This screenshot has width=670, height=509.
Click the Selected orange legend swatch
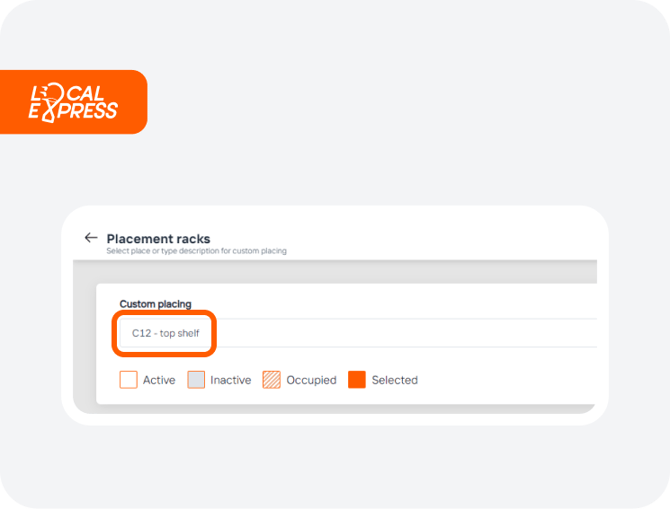point(357,380)
